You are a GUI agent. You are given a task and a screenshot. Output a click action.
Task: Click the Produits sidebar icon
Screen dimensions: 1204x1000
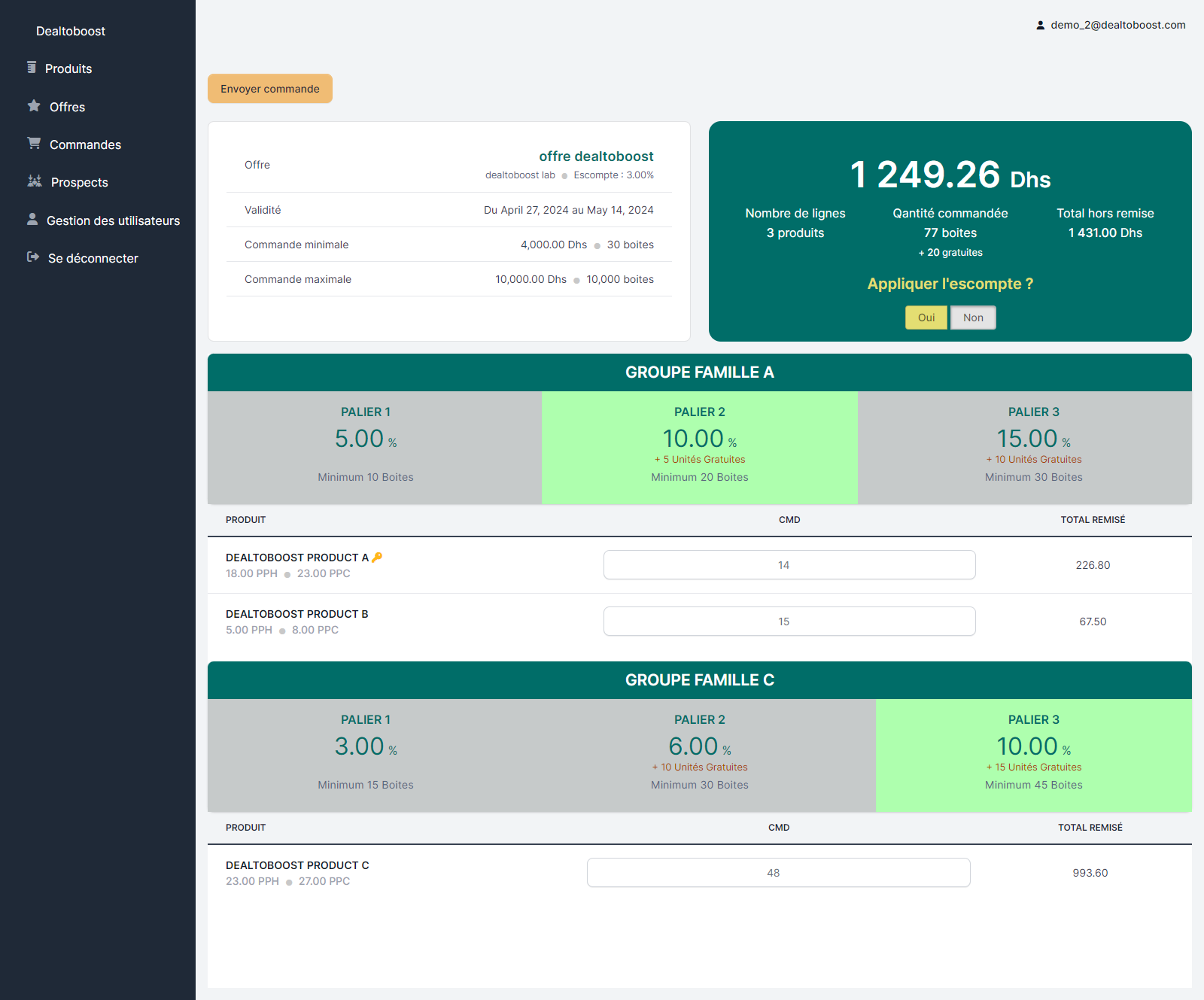32,68
